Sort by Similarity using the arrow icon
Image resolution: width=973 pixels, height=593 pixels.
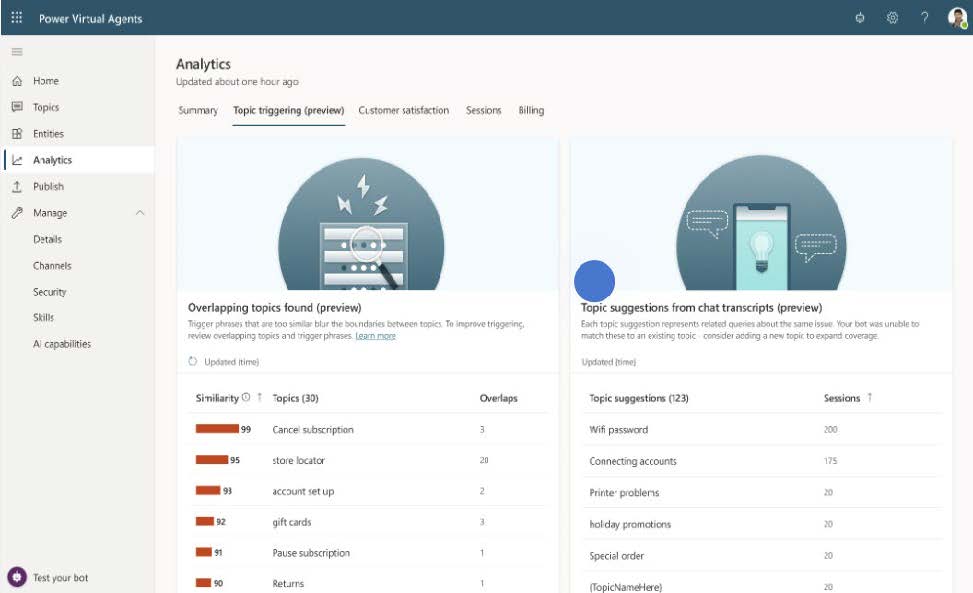[x=259, y=397]
